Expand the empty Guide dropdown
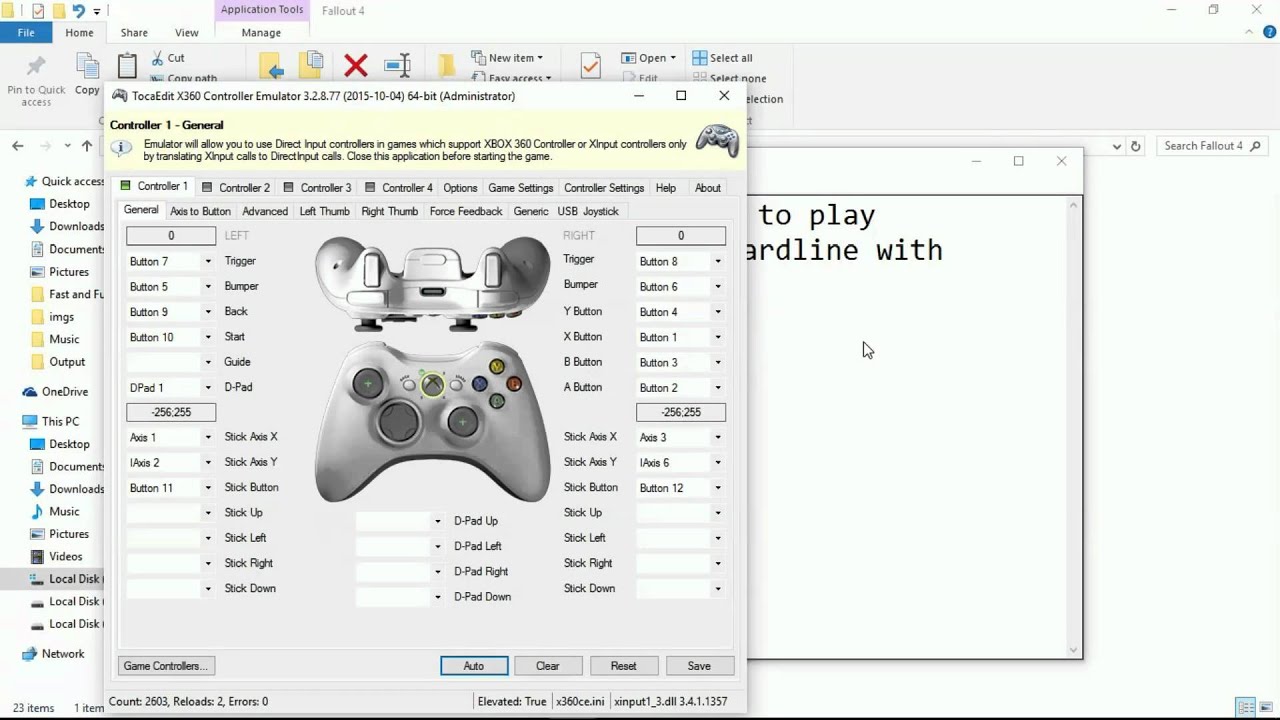The image size is (1280, 720). [208, 362]
